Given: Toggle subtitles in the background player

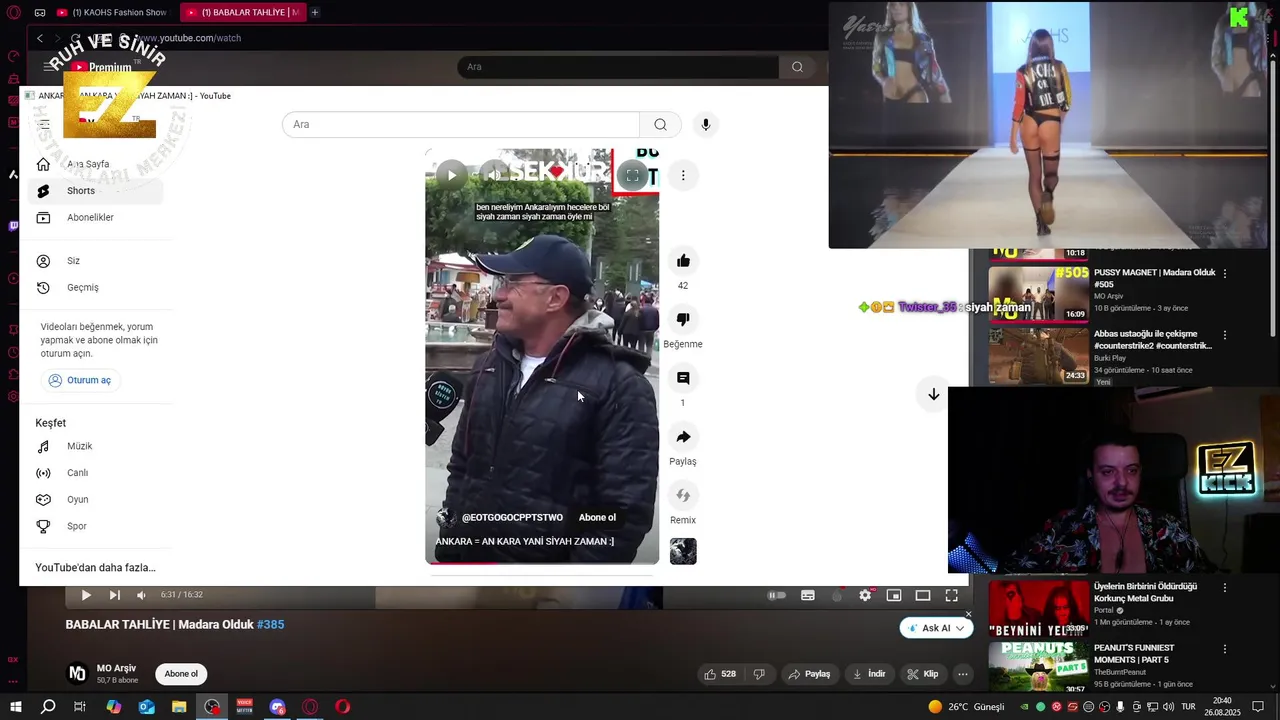Looking at the screenshot, I should click(x=808, y=595).
